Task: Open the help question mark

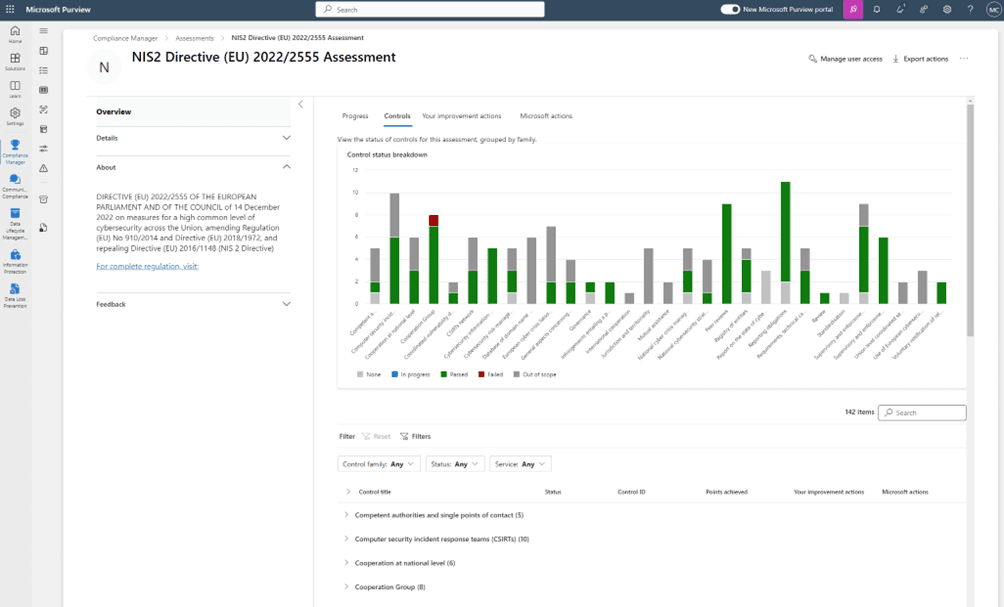Action: pyautogui.click(x=970, y=10)
